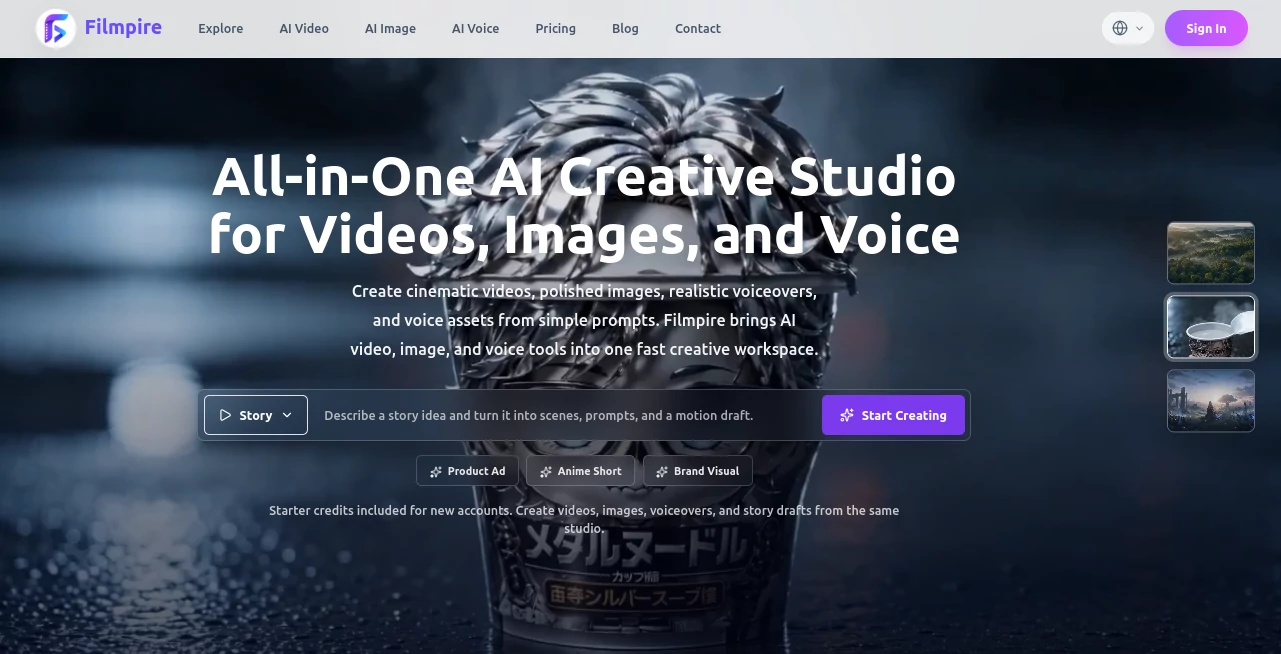This screenshot has width=1281, height=654.
Task: Go to the AI Video page
Action: [x=304, y=28]
